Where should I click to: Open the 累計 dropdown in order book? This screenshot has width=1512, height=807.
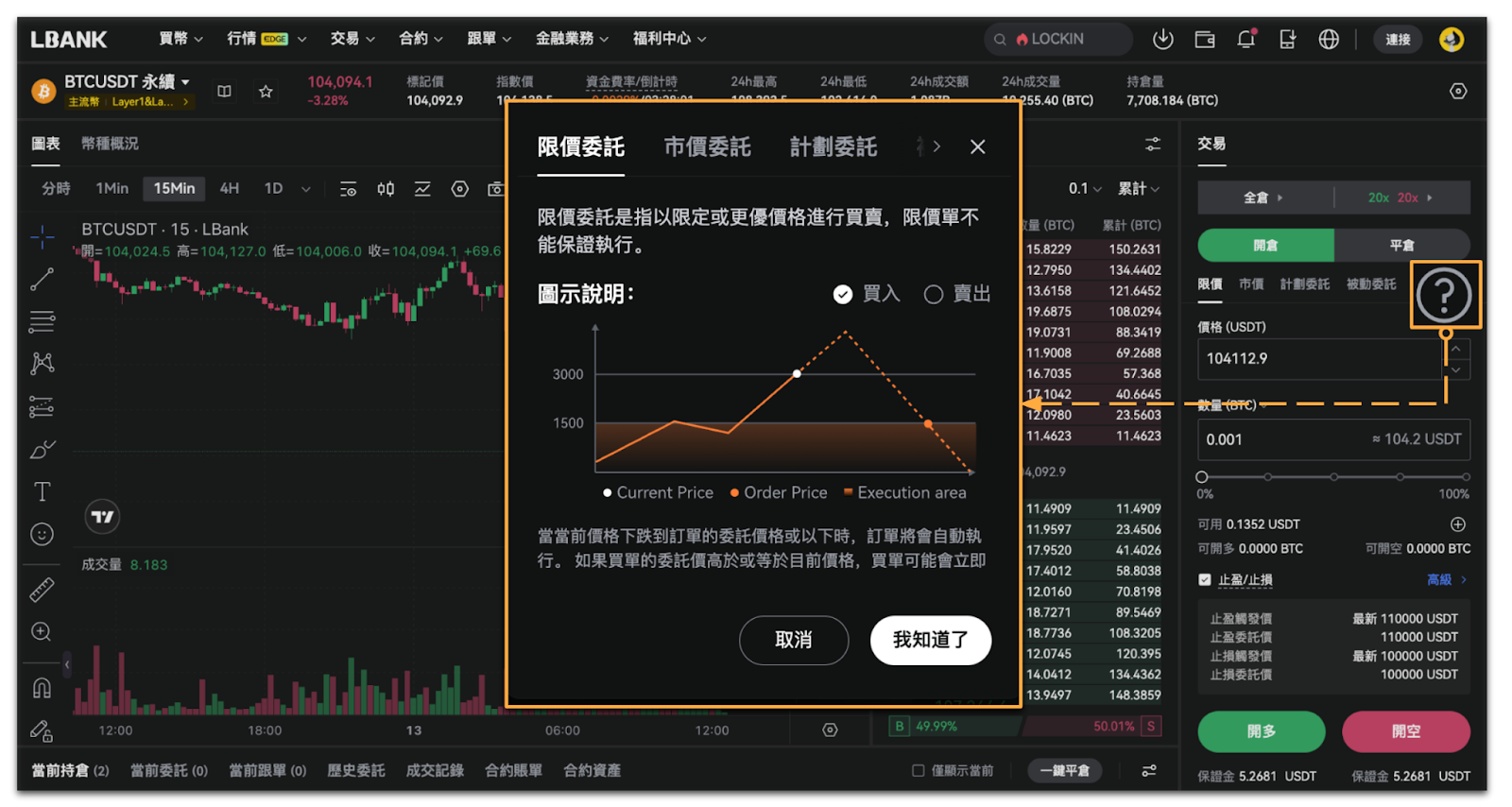pyautogui.click(x=1138, y=189)
